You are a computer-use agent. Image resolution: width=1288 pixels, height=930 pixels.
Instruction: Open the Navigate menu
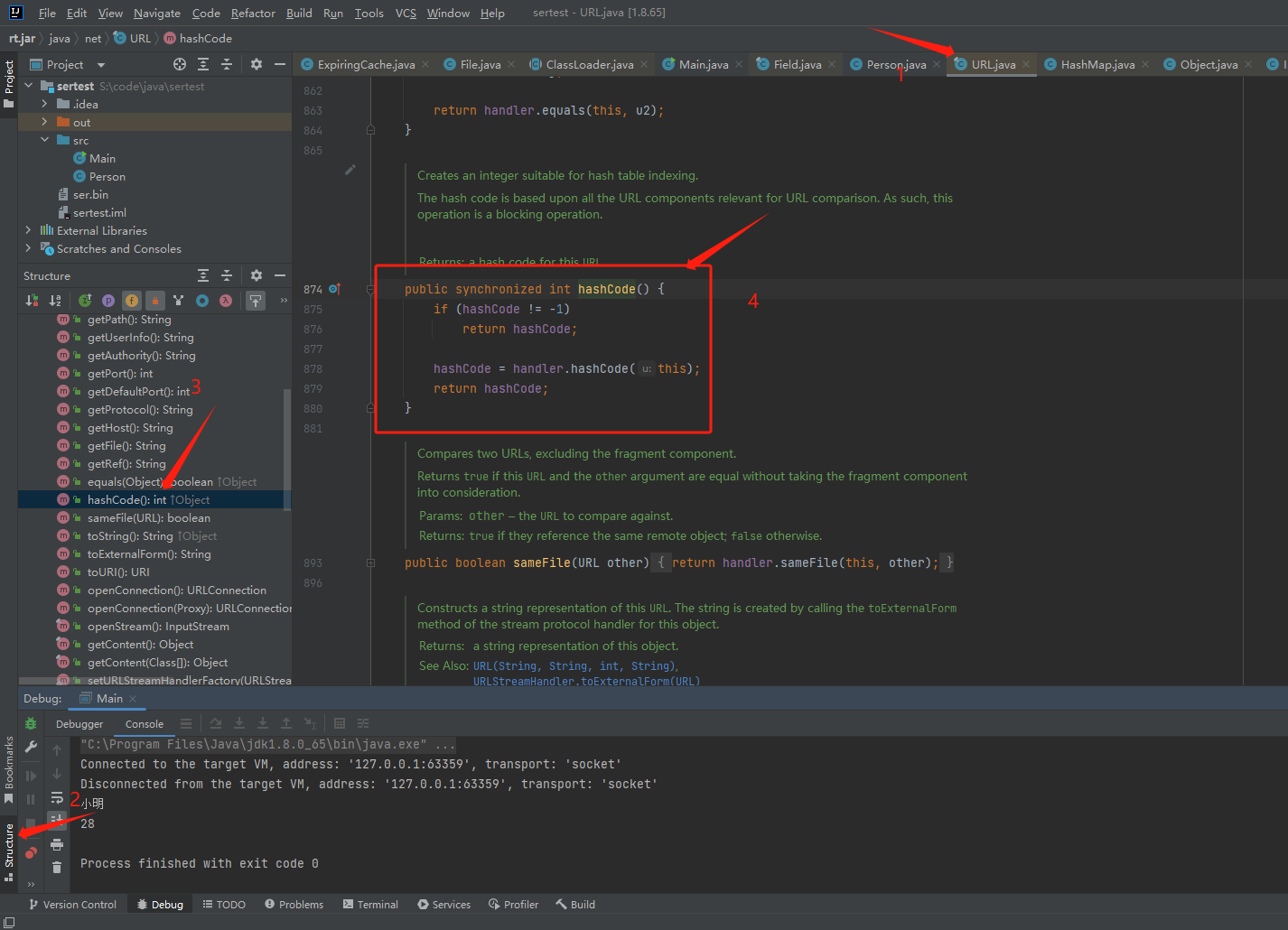[x=157, y=13]
